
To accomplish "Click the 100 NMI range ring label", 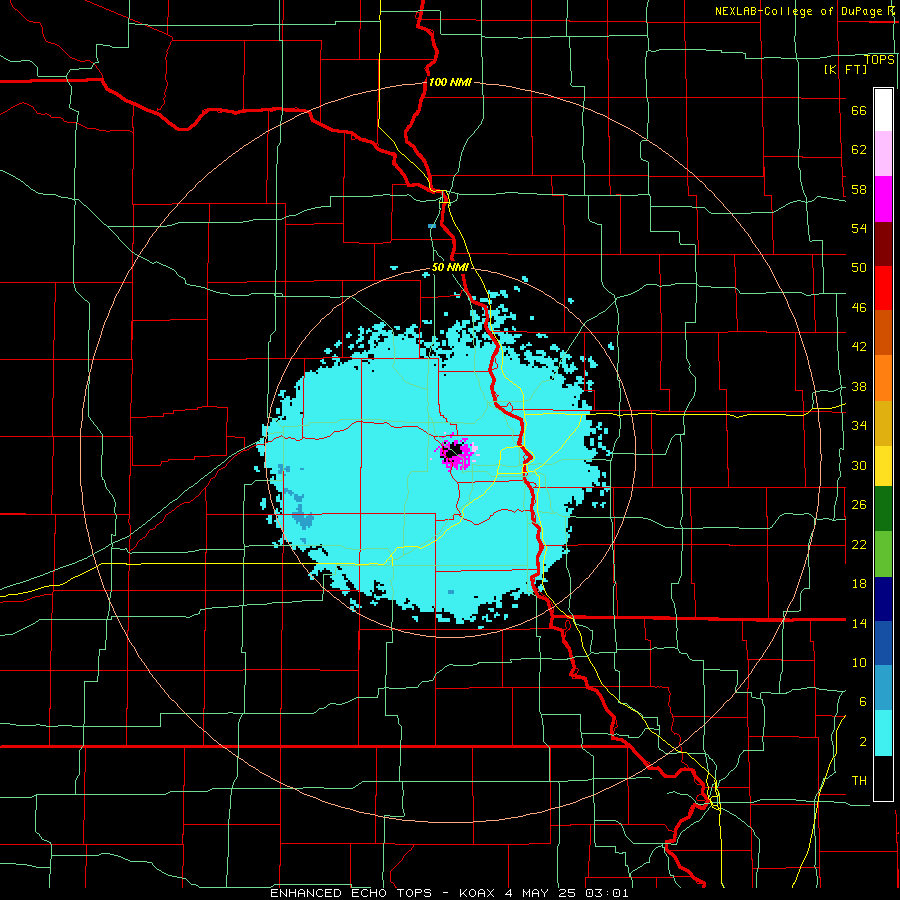I will coord(450,82).
